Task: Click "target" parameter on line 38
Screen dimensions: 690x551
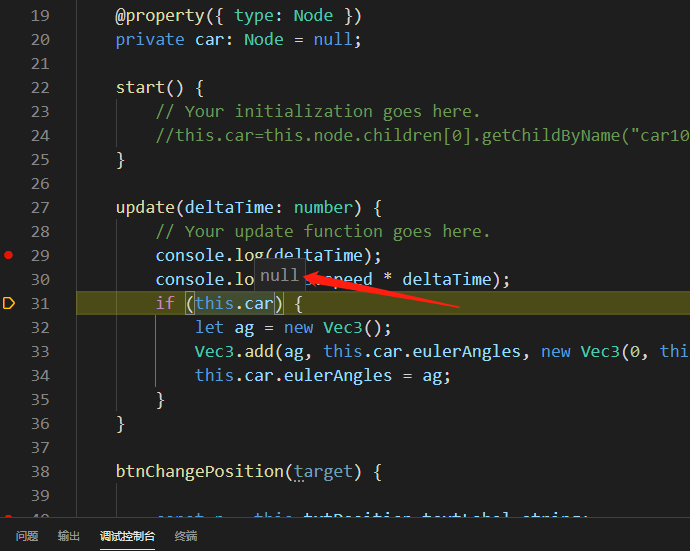Action: pyautogui.click(x=323, y=471)
